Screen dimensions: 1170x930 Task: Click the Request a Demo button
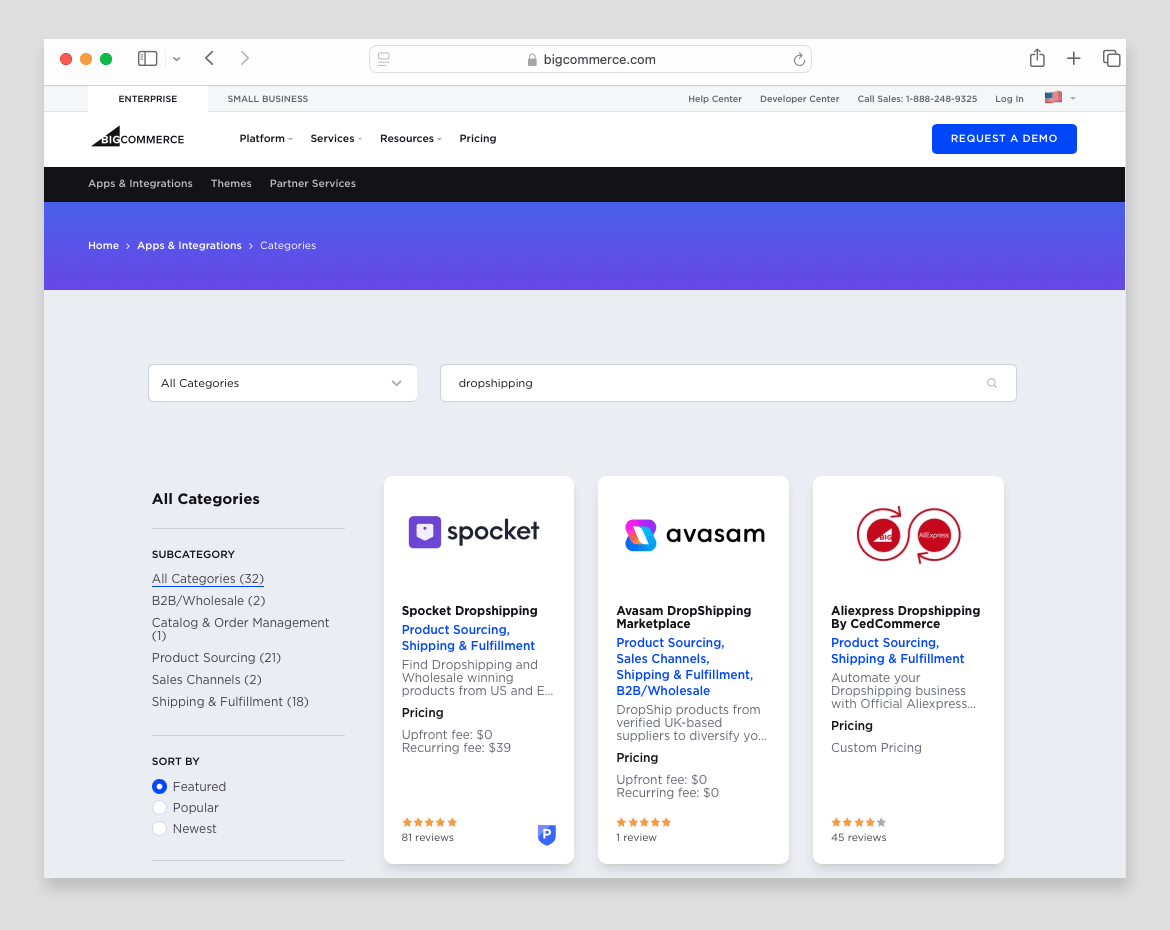pyautogui.click(x=1004, y=139)
